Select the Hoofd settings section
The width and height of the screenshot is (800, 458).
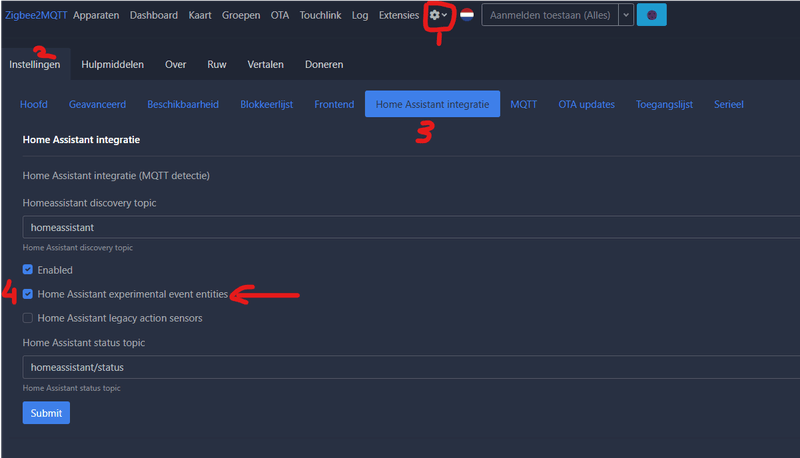(34, 104)
